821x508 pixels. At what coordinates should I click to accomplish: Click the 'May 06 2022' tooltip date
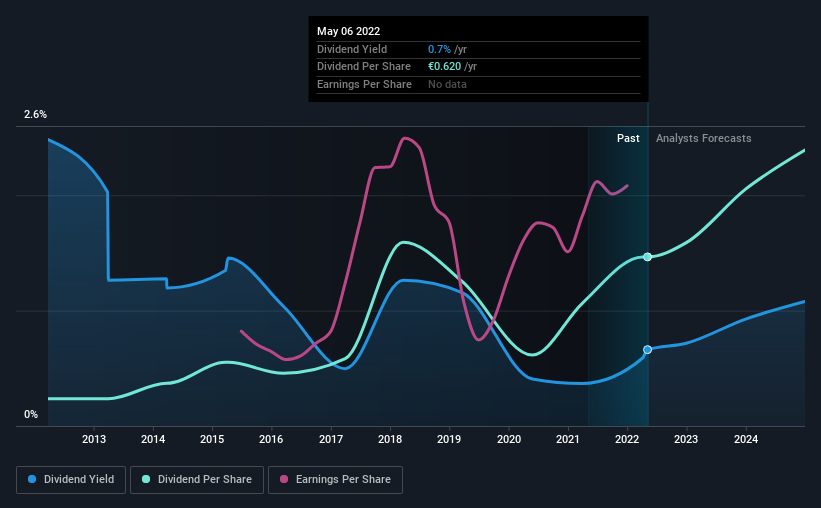[348, 31]
